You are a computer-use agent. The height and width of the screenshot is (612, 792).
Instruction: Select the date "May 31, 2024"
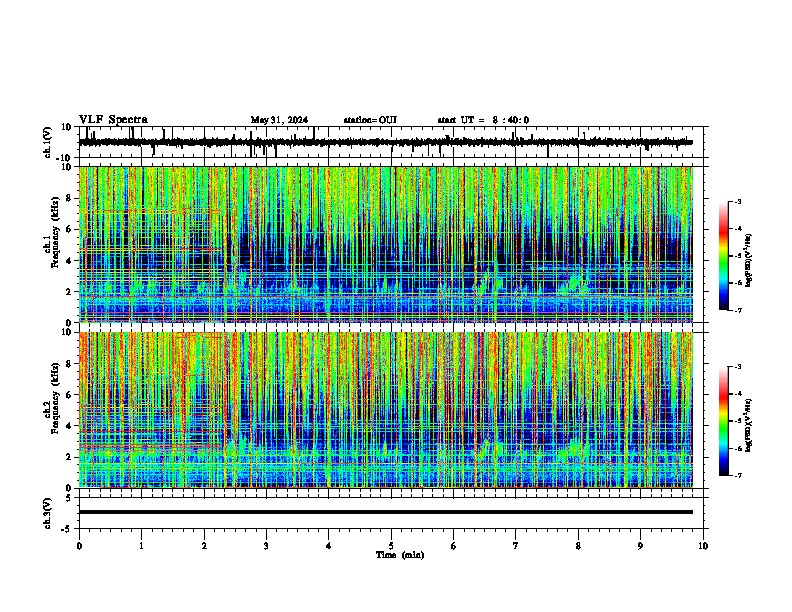(279, 120)
